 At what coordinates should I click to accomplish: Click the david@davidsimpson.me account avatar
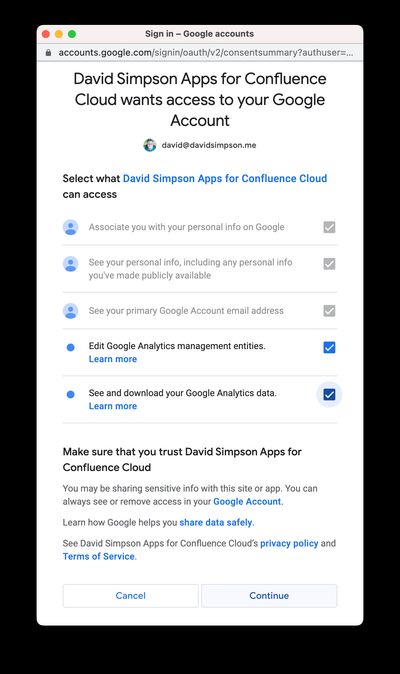point(150,145)
